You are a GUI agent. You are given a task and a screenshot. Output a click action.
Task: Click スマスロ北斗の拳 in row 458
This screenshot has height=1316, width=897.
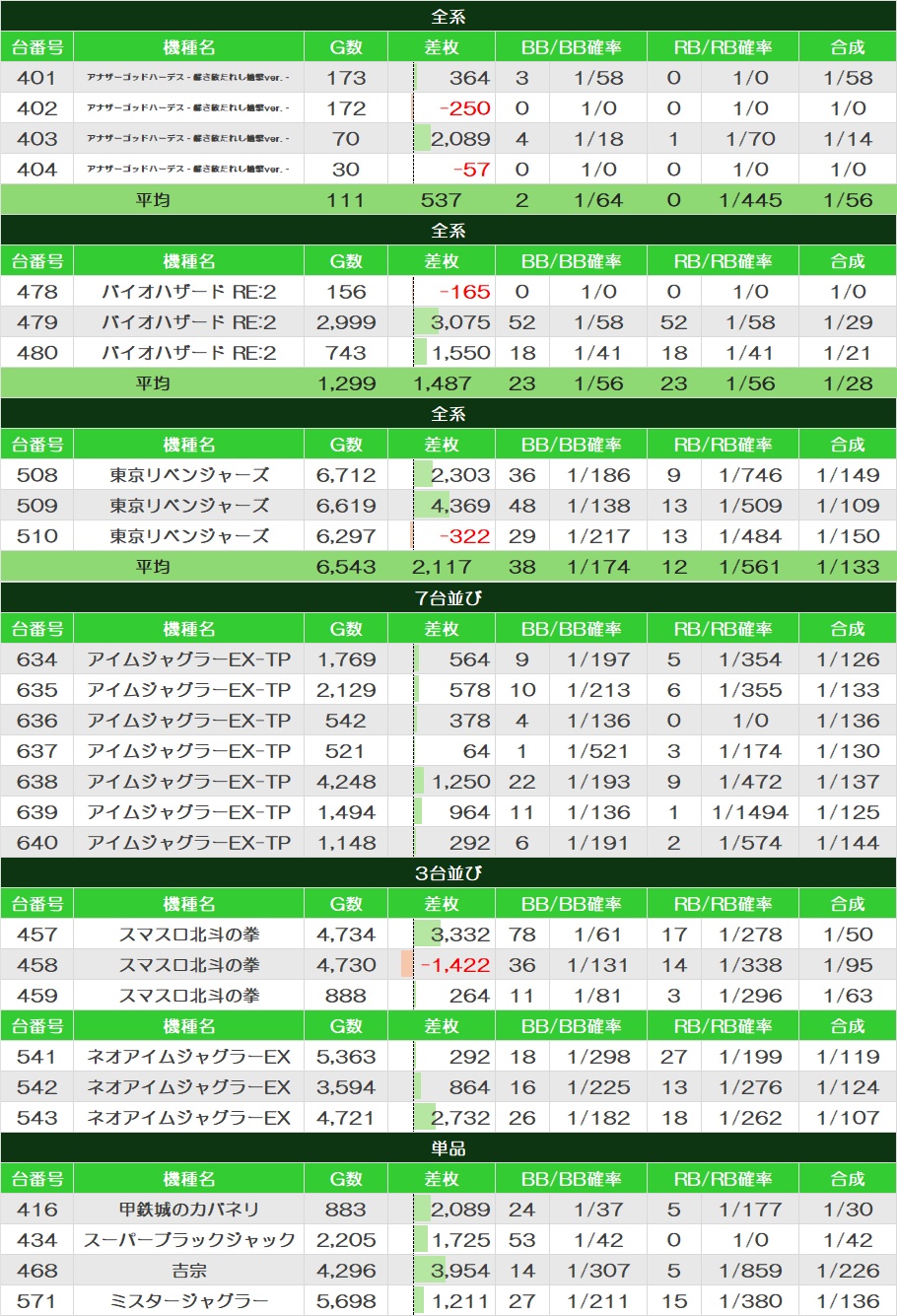point(188,965)
